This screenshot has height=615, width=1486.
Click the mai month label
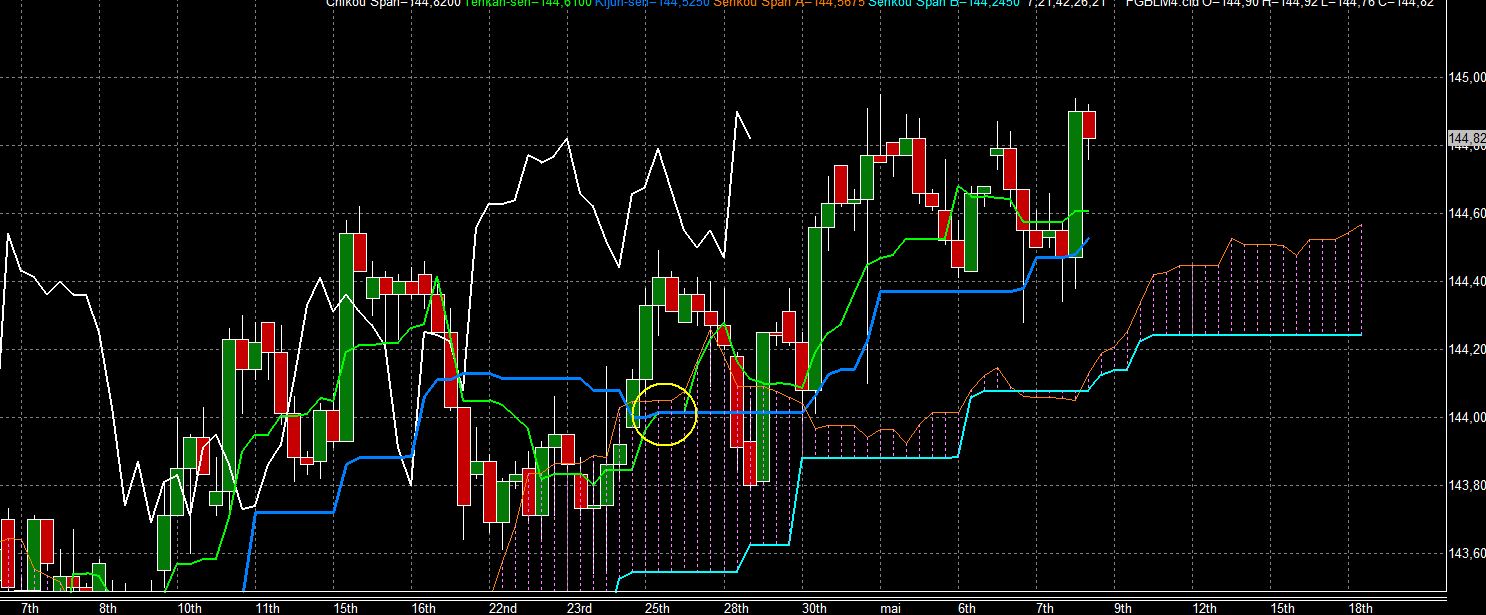point(888,608)
